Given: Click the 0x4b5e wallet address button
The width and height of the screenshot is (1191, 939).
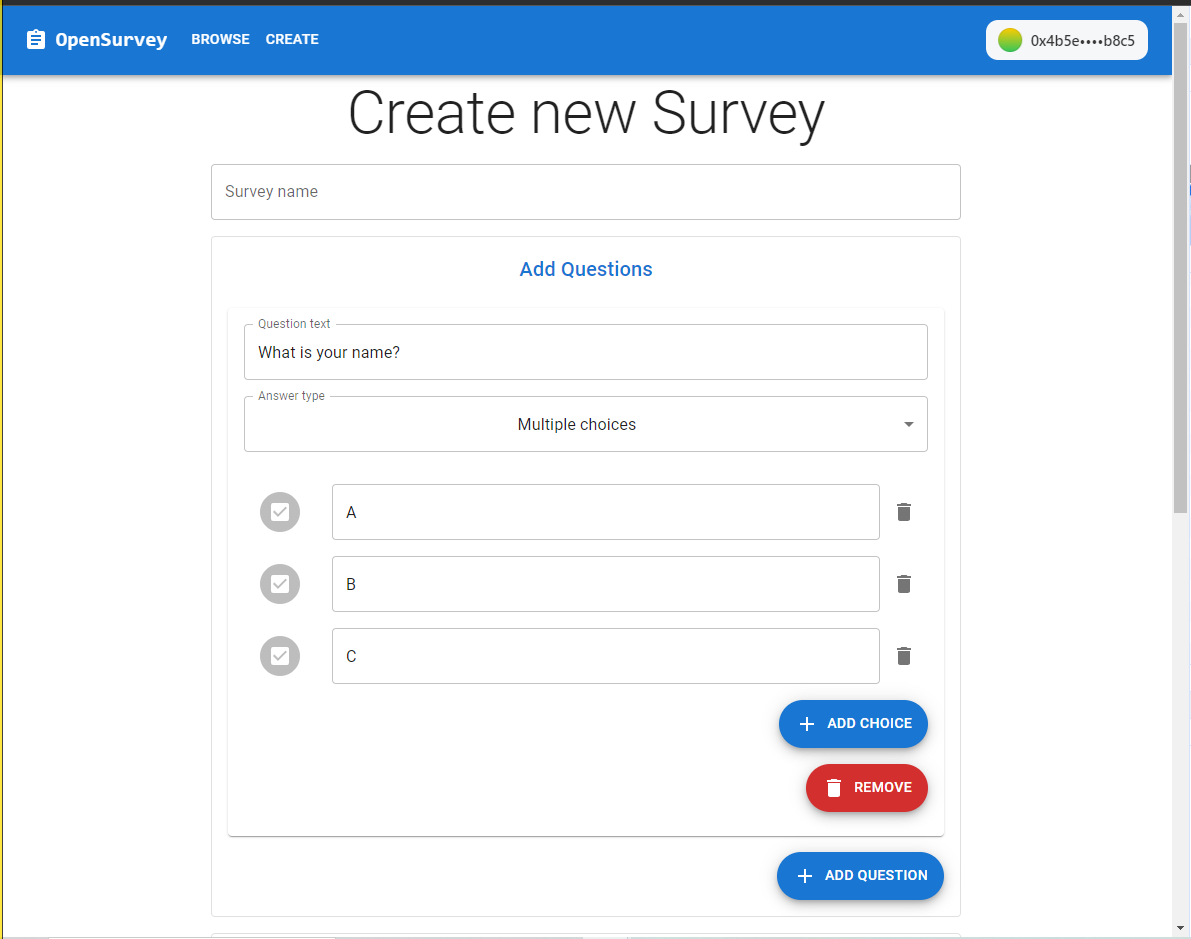Looking at the screenshot, I should [x=1067, y=40].
